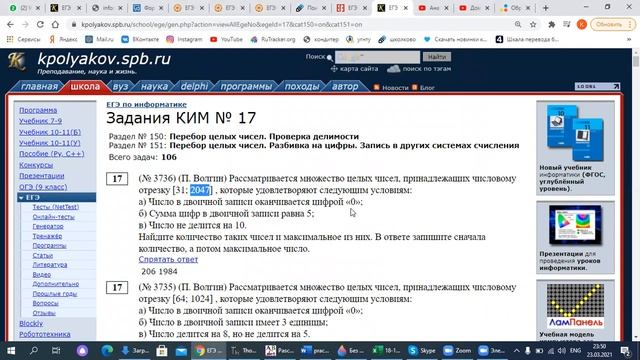Open Презентации in the sidebar
This screenshot has height=360, width=640.
42,176
